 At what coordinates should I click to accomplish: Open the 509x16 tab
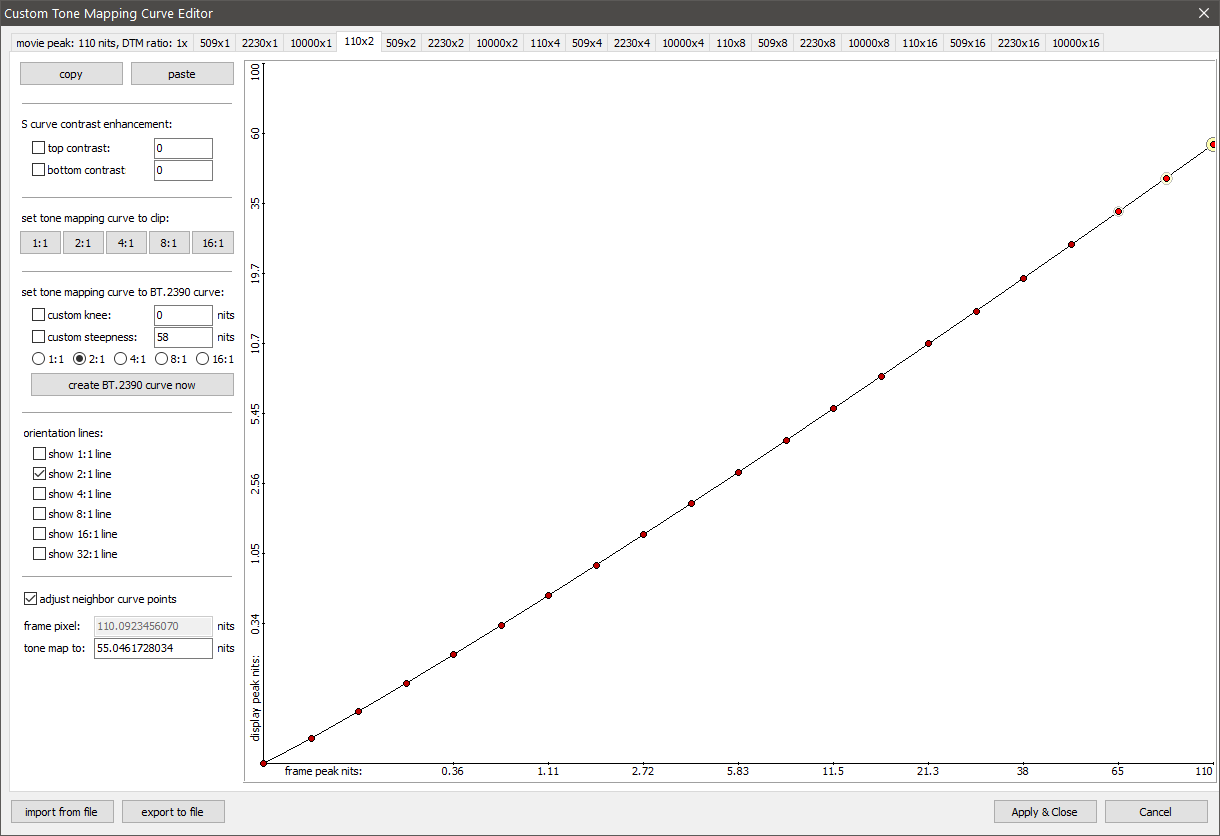pos(968,43)
